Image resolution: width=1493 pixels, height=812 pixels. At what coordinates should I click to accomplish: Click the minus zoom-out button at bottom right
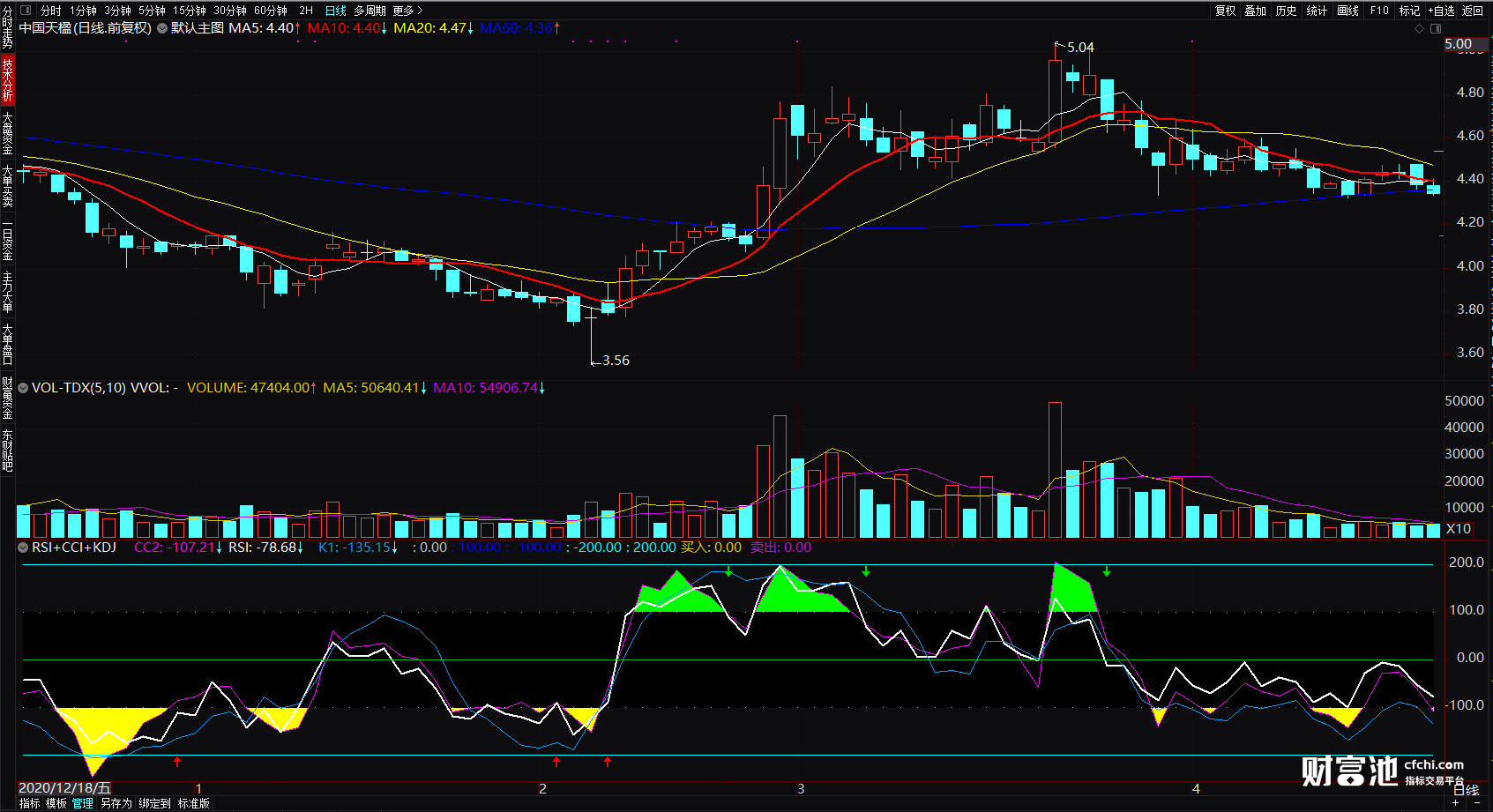pyautogui.click(x=1477, y=803)
